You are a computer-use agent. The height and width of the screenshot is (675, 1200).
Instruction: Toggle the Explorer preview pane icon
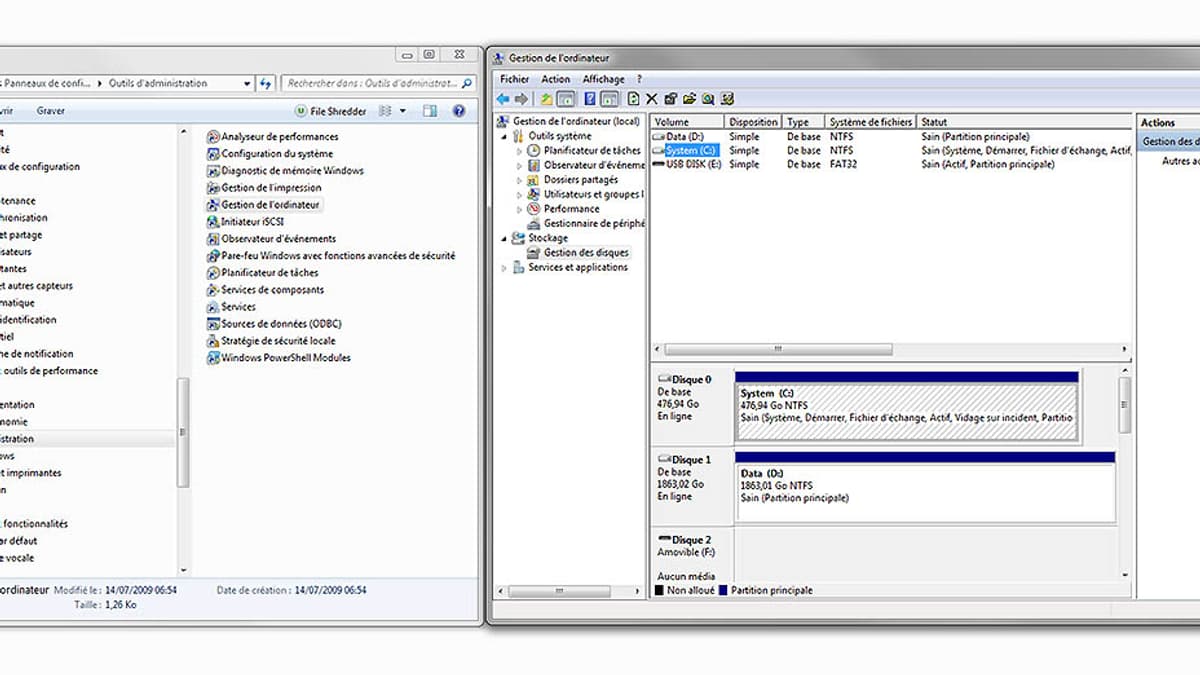430,111
